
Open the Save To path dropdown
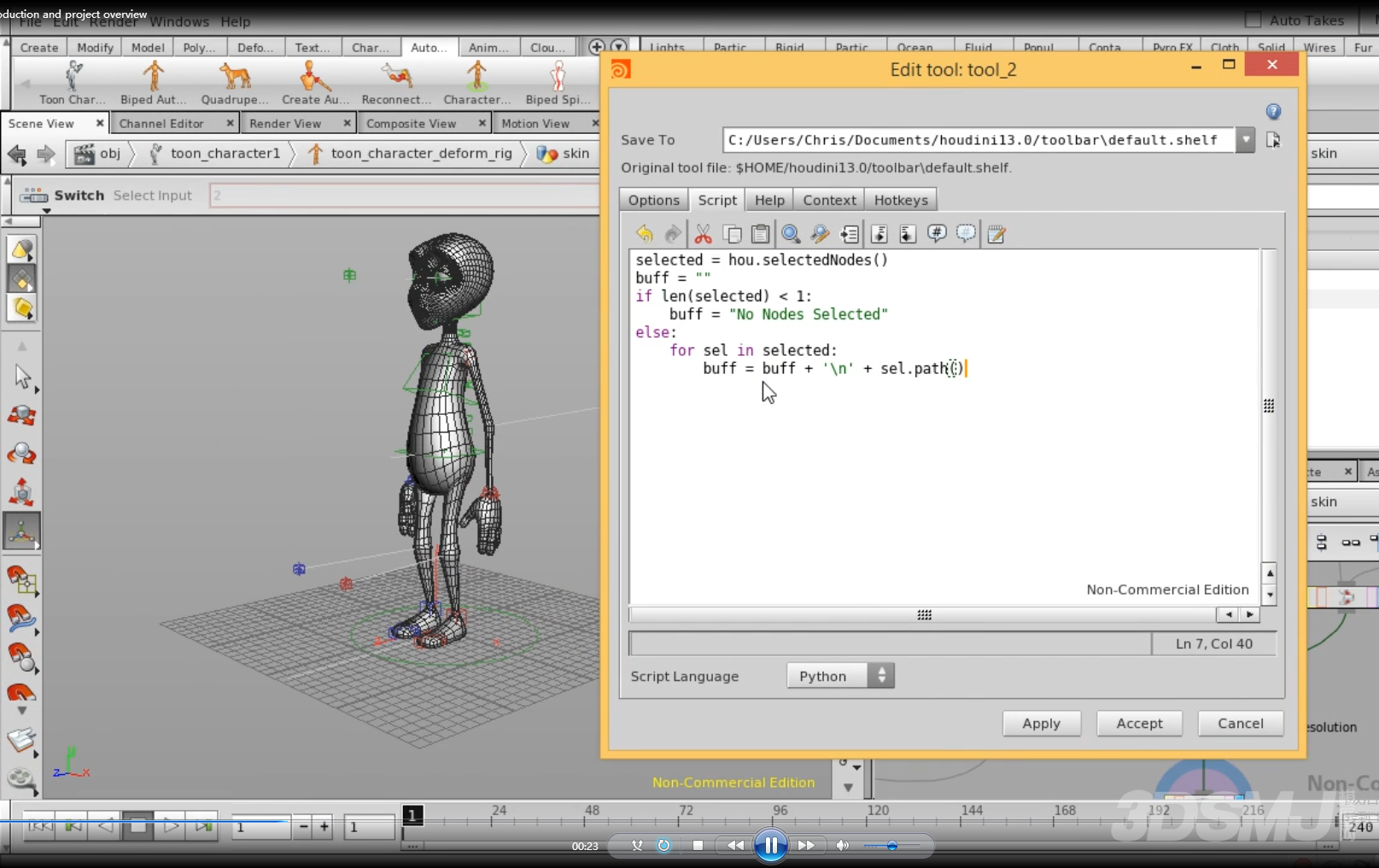1246,140
